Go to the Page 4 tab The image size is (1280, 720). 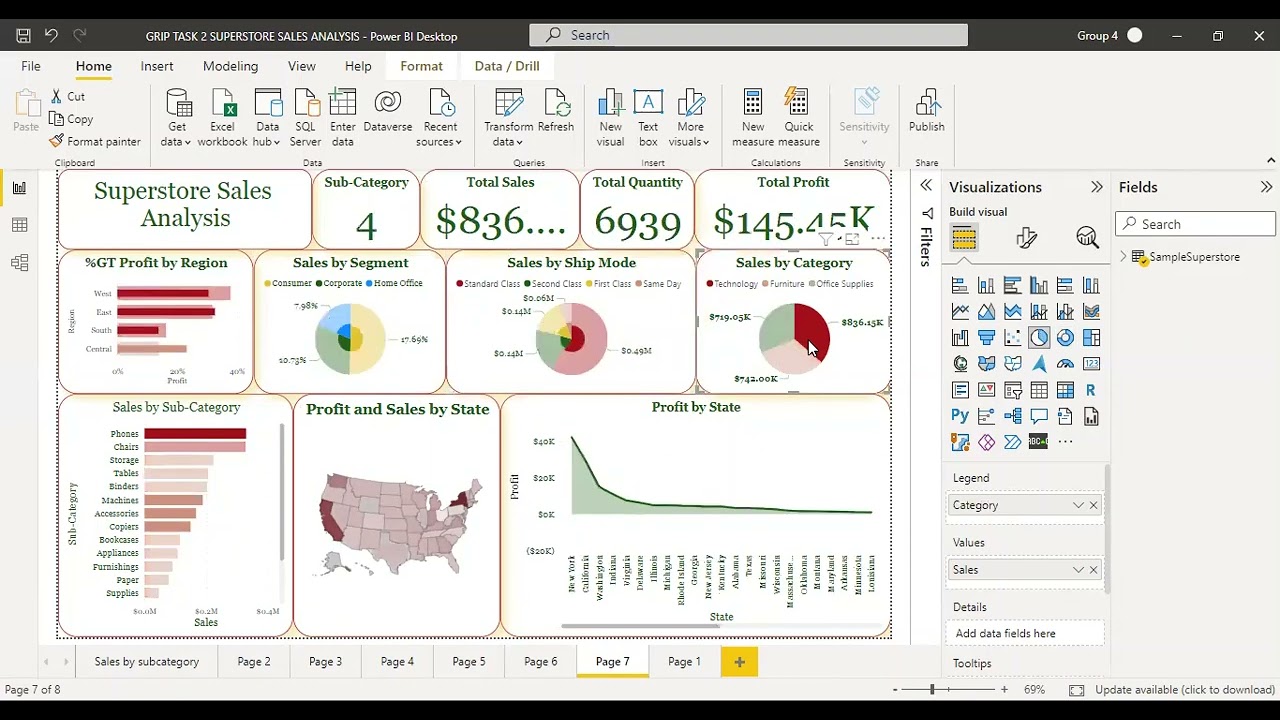click(397, 661)
